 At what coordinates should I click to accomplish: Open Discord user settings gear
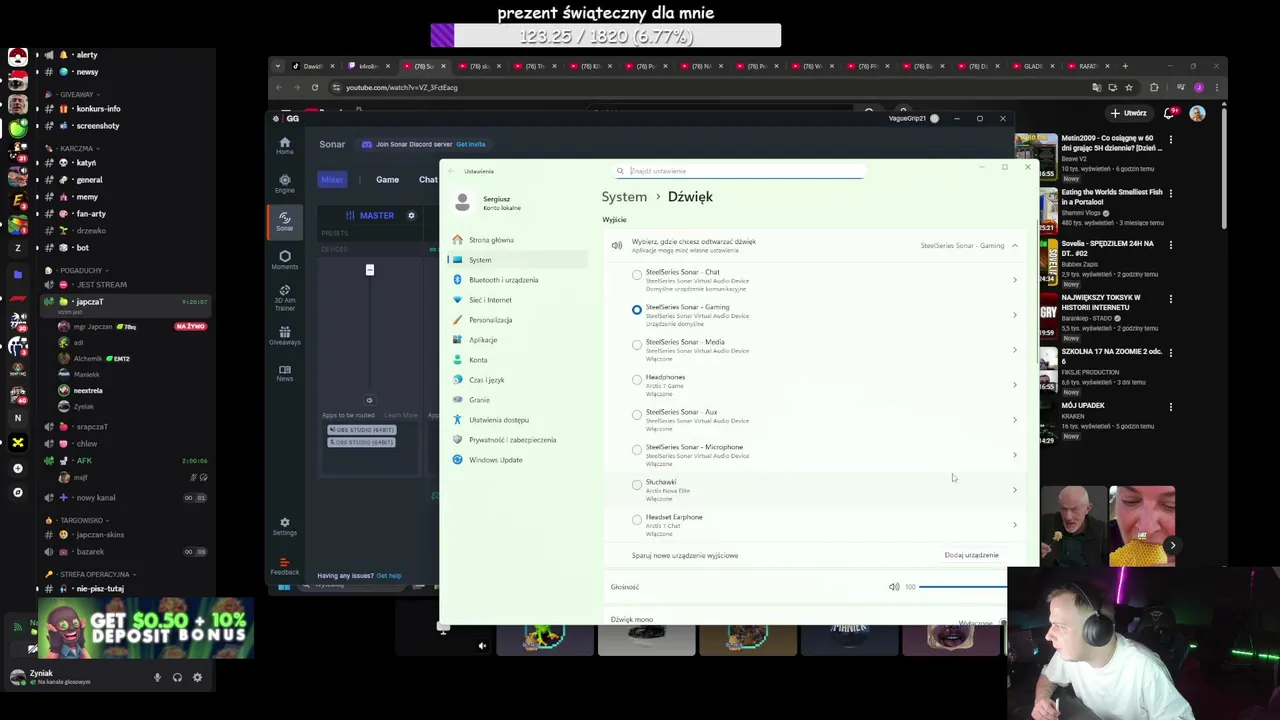(197, 677)
